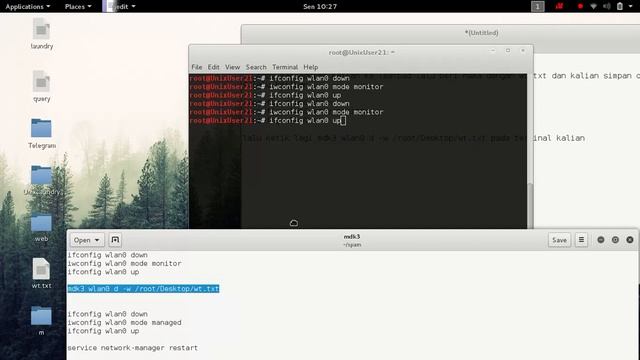The height and width of the screenshot is (360, 640).
Task: Open the terminal Search menu
Action: tap(256, 67)
